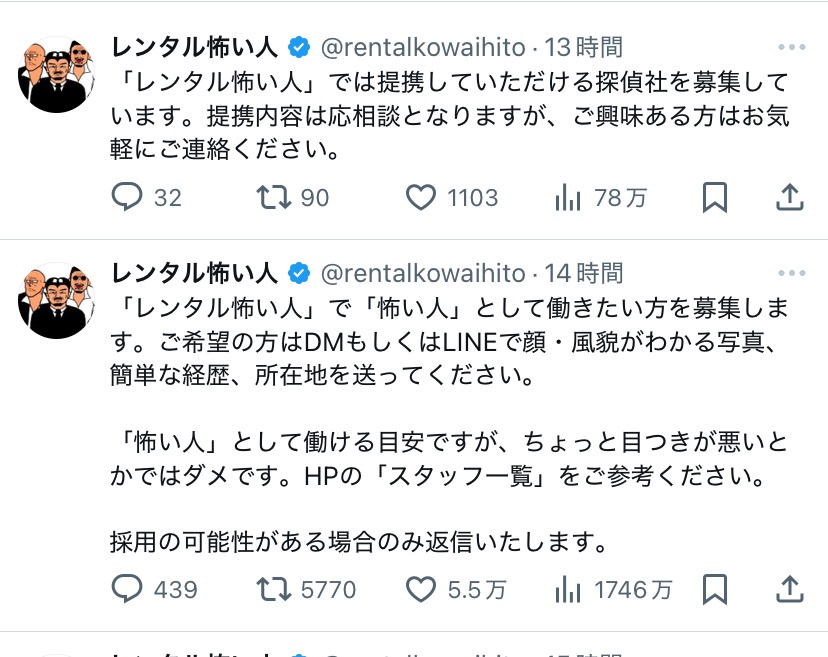The height and width of the screenshot is (657, 828).
Task: Open more options on the 14時間 tweet
Action: tap(792, 273)
